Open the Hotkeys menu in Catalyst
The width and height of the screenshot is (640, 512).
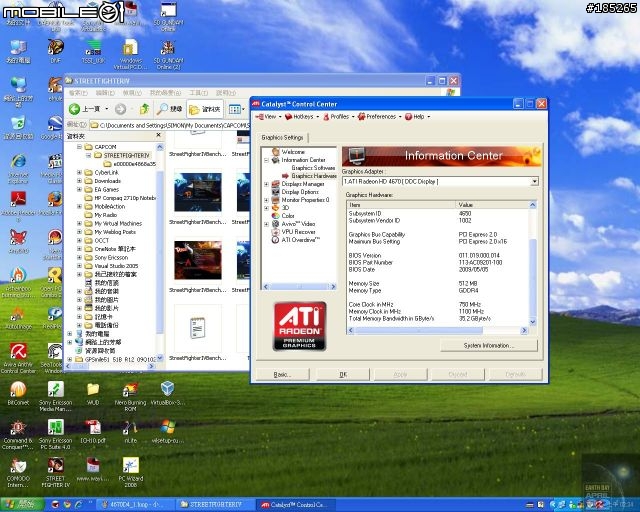coord(302,117)
